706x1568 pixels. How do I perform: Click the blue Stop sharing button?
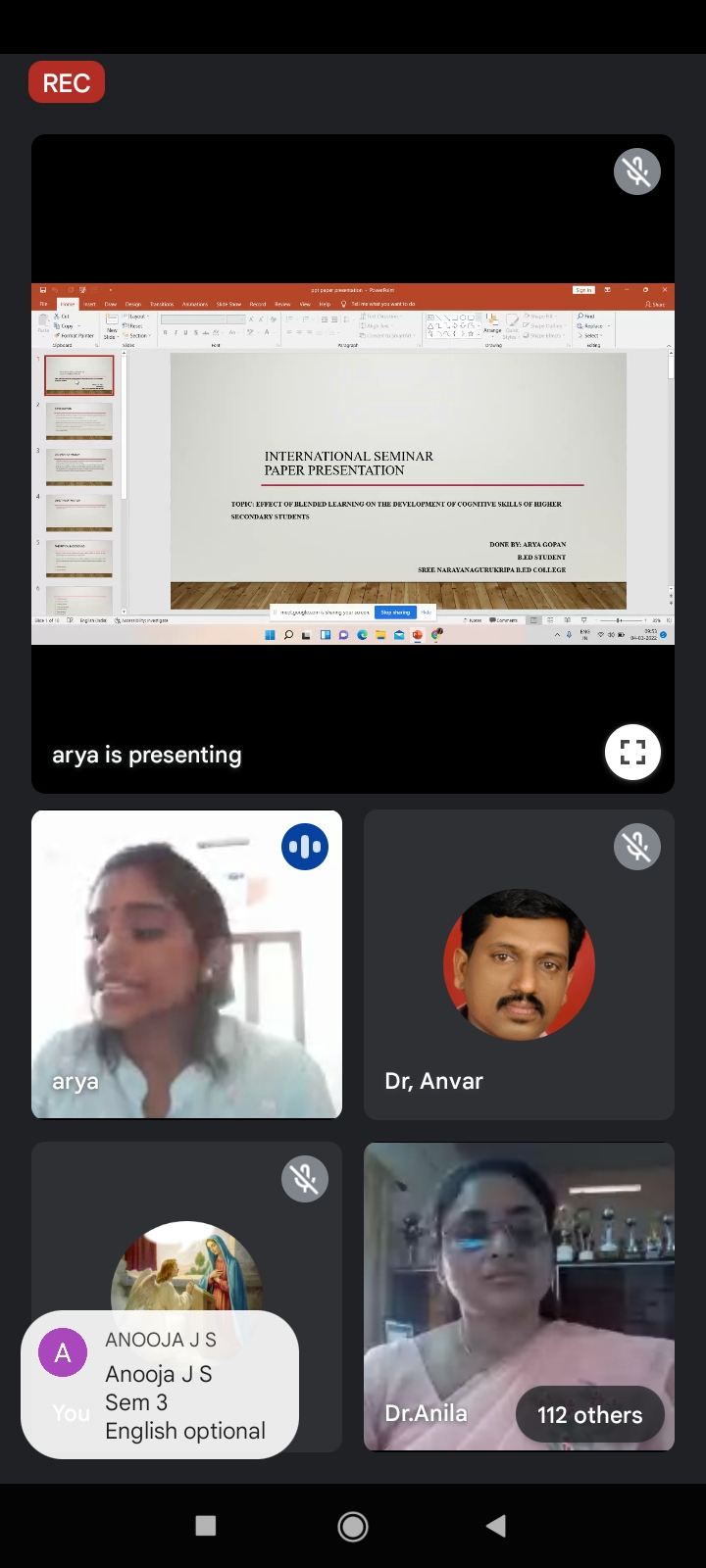tap(395, 612)
